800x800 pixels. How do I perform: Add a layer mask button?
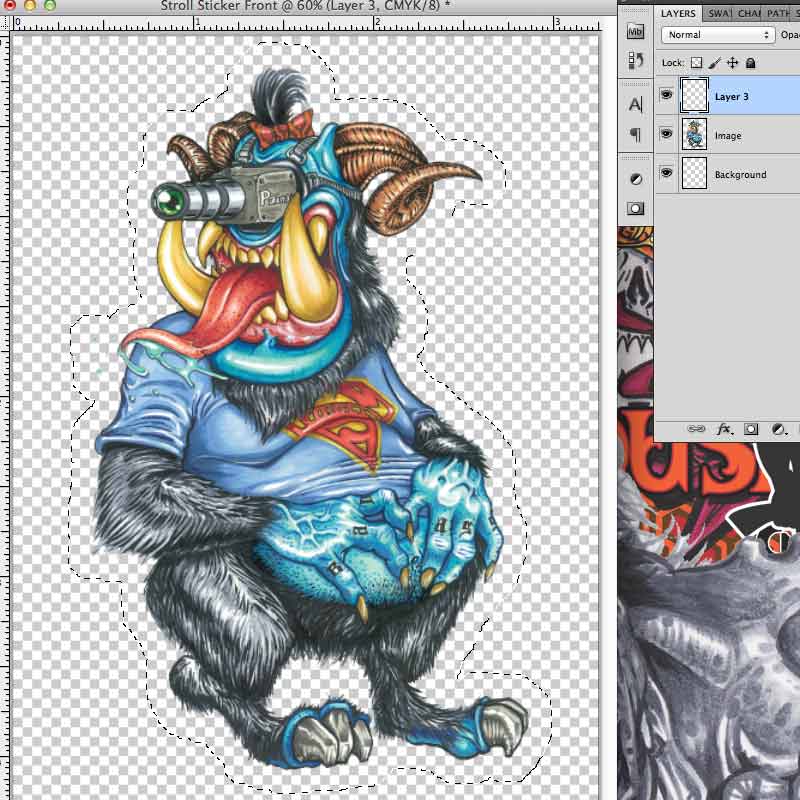click(751, 429)
